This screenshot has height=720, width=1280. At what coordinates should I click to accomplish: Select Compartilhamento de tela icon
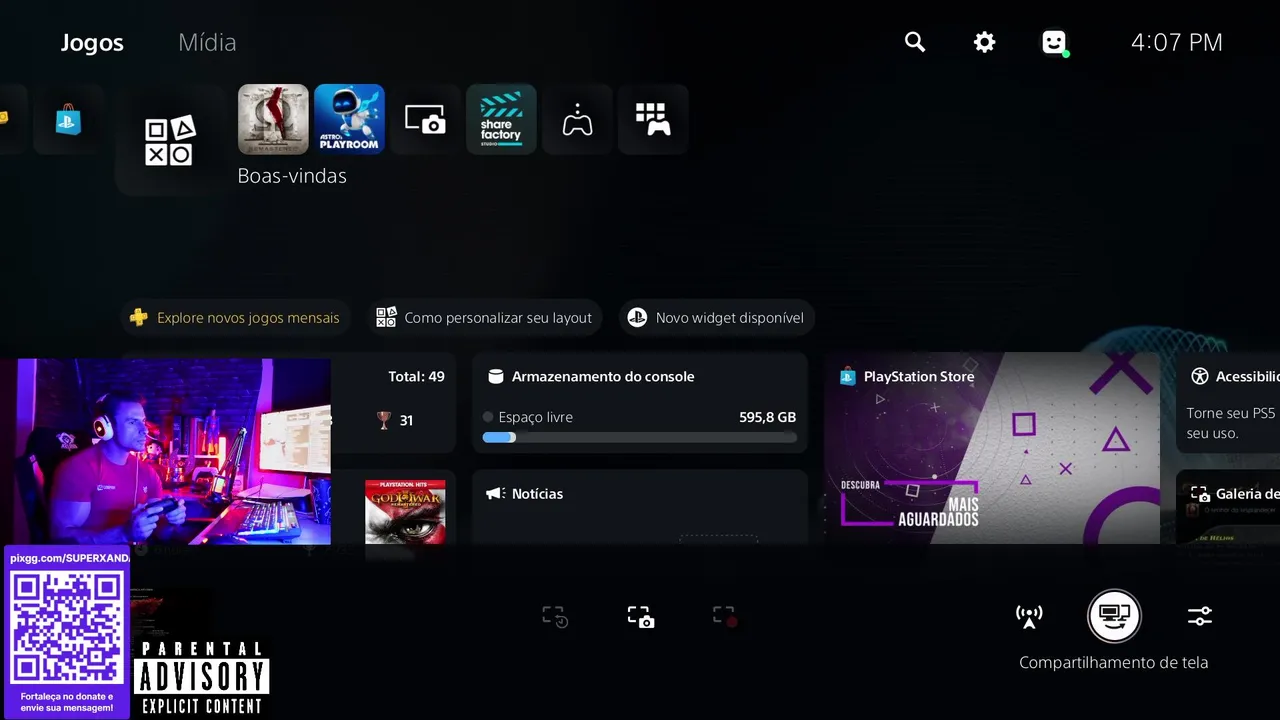tap(1114, 616)
